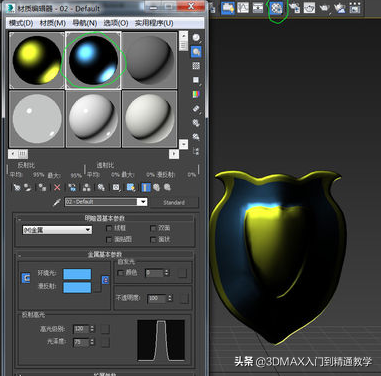Click the red X reset material icon
The image size is (381, 376).
click(x=57, y=187)
